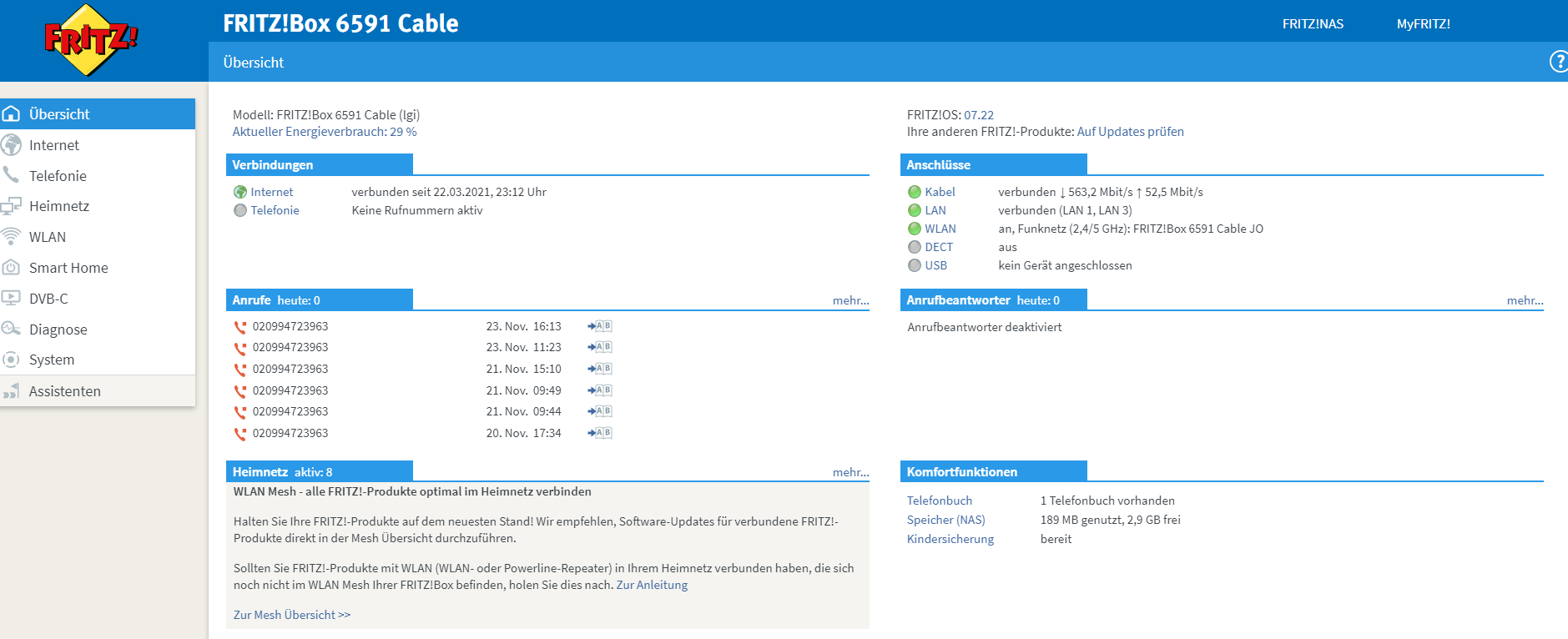Click the green Internet status globe icon
Viewport: 1568px width, 639px height.
(x=240, y=192)
